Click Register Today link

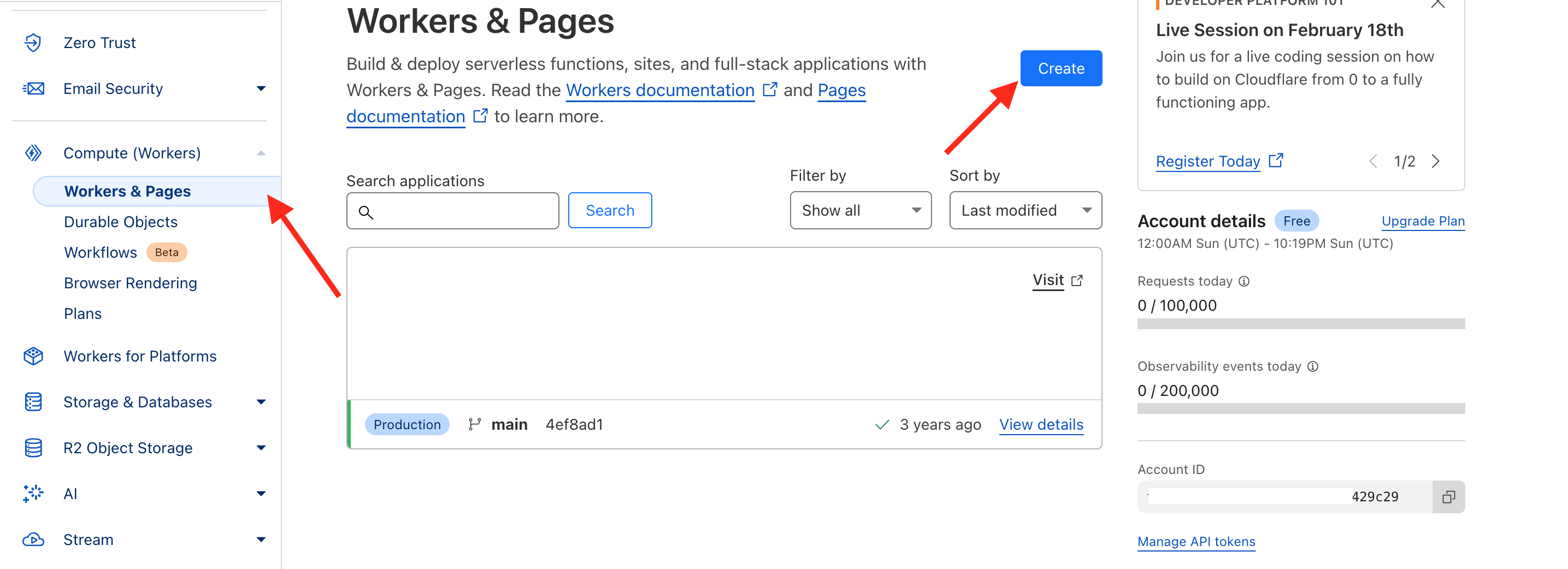(1207, 161)
